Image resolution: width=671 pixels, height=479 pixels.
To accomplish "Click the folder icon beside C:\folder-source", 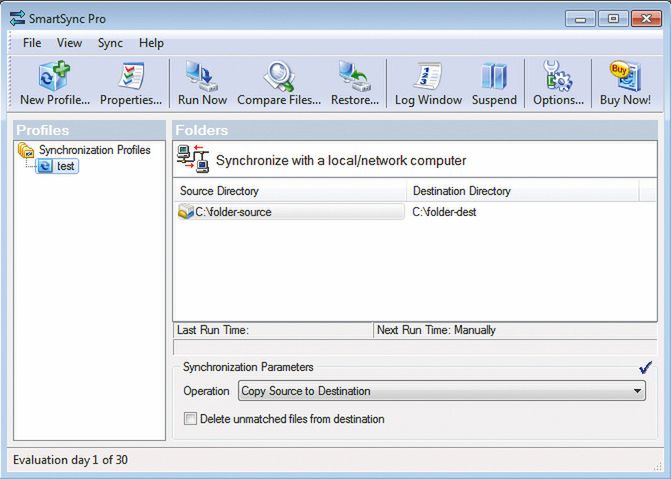I will click(186, 211).
